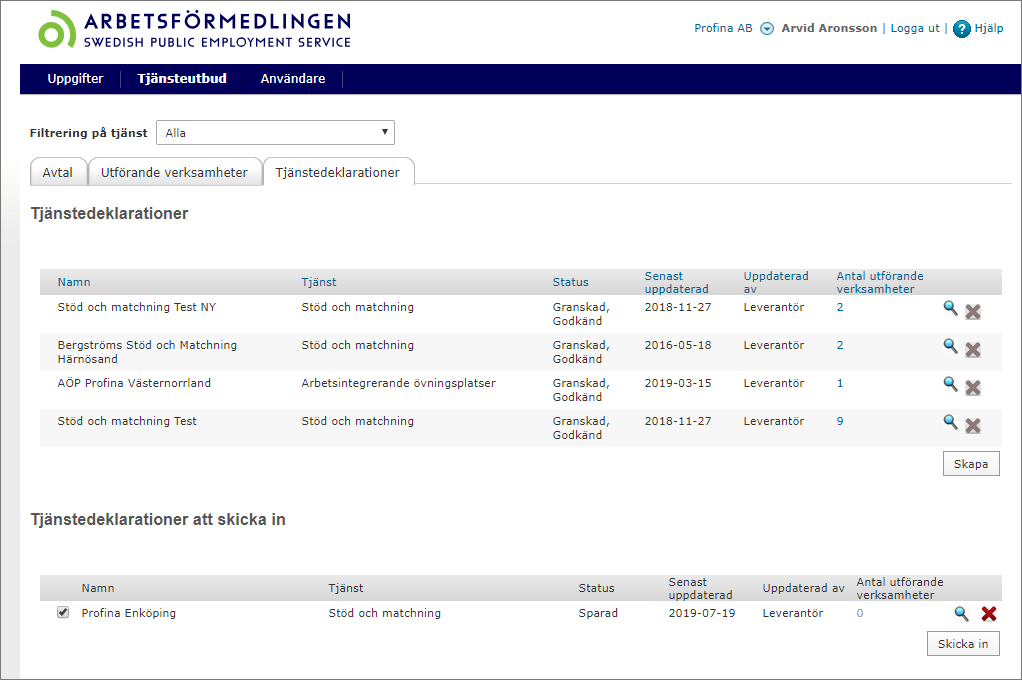Click delete X for AÖP Profina Västernorrland
This screenshot has width=1022, height=680.
[x=972, y=388]
